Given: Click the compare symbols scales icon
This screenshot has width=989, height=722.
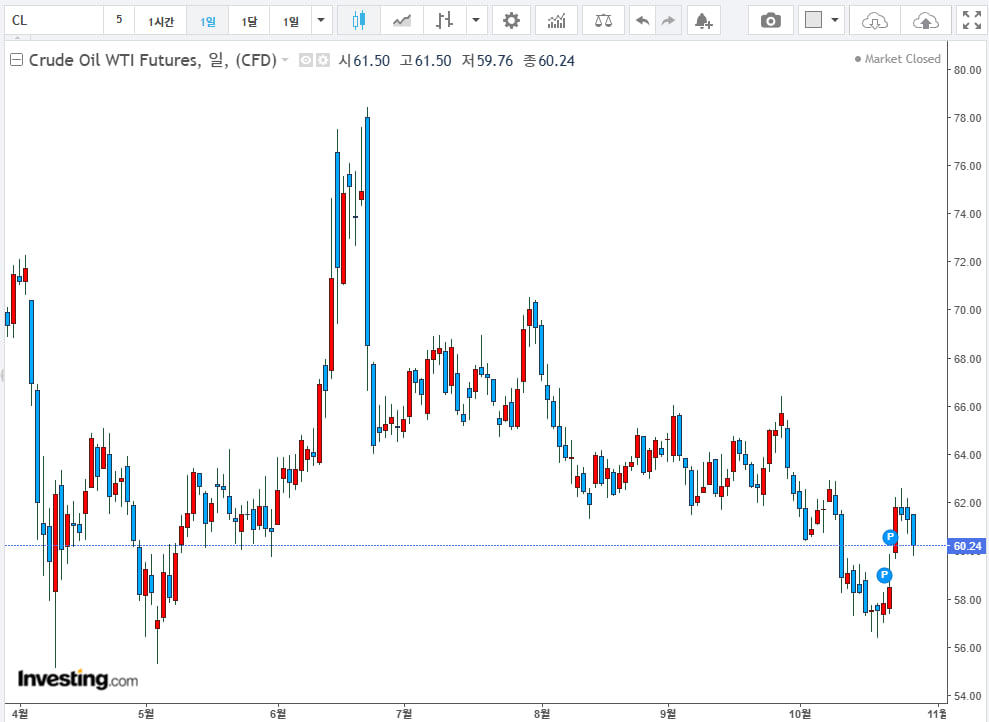Looking at the screenshot, I should [x=603, y=20].
